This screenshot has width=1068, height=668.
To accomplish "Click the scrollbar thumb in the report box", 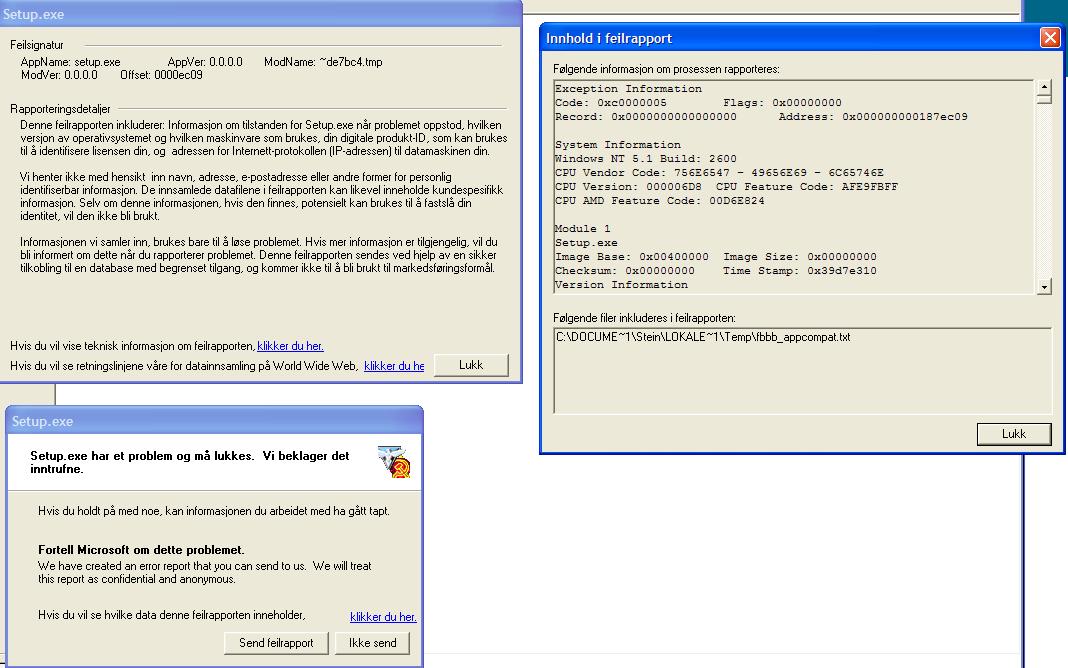I will click(x=1044, y=99).
